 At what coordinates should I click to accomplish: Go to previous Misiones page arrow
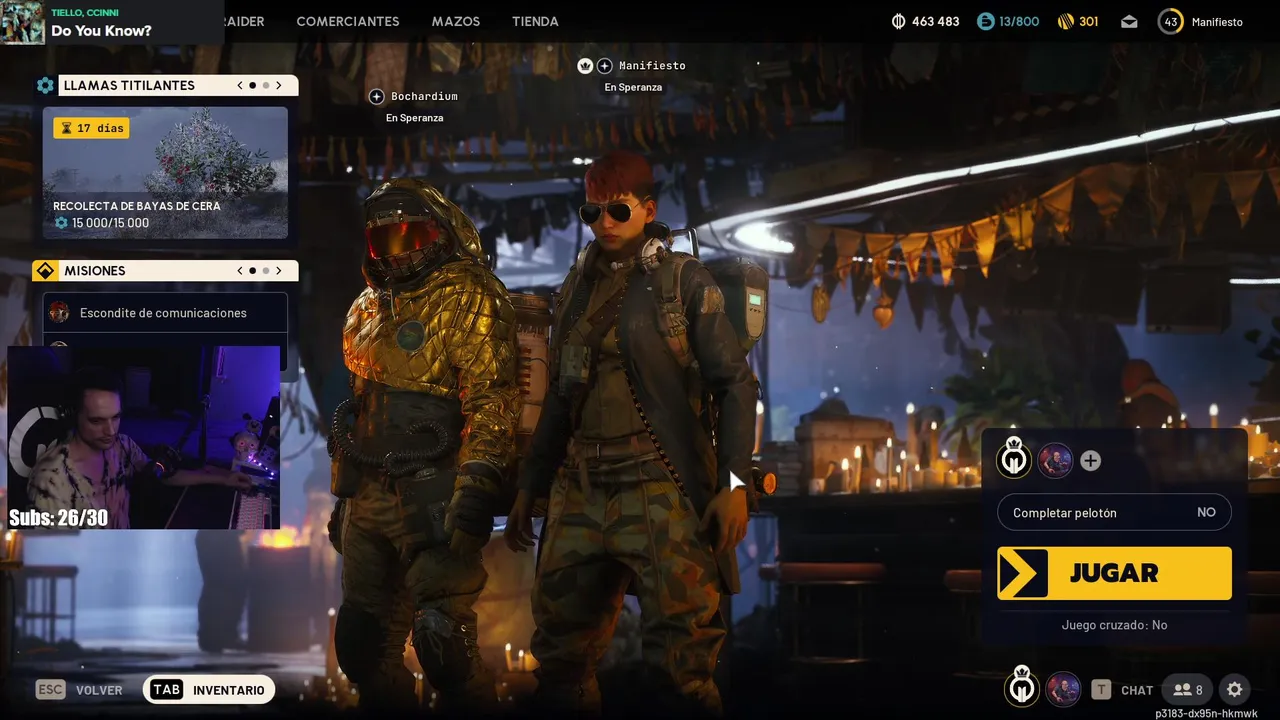pyautogui.click(x=240, y=271)
